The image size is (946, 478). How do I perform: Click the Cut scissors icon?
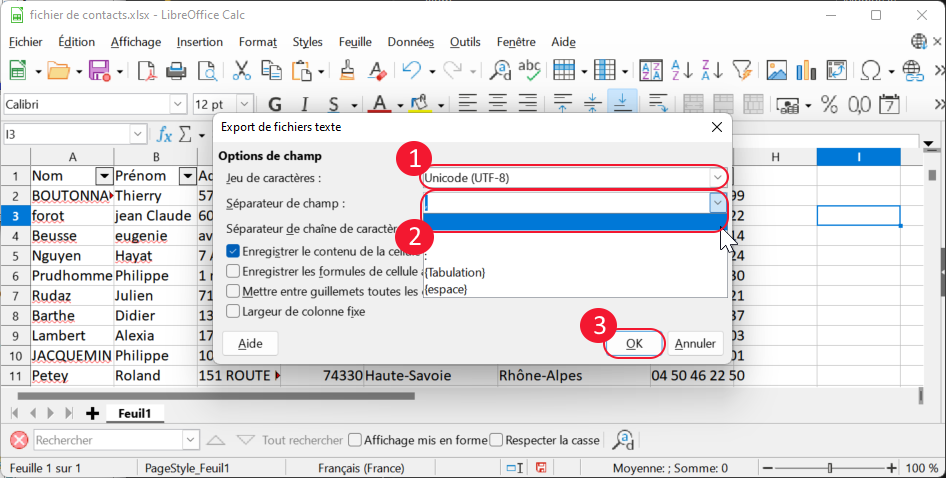point(241,70)
